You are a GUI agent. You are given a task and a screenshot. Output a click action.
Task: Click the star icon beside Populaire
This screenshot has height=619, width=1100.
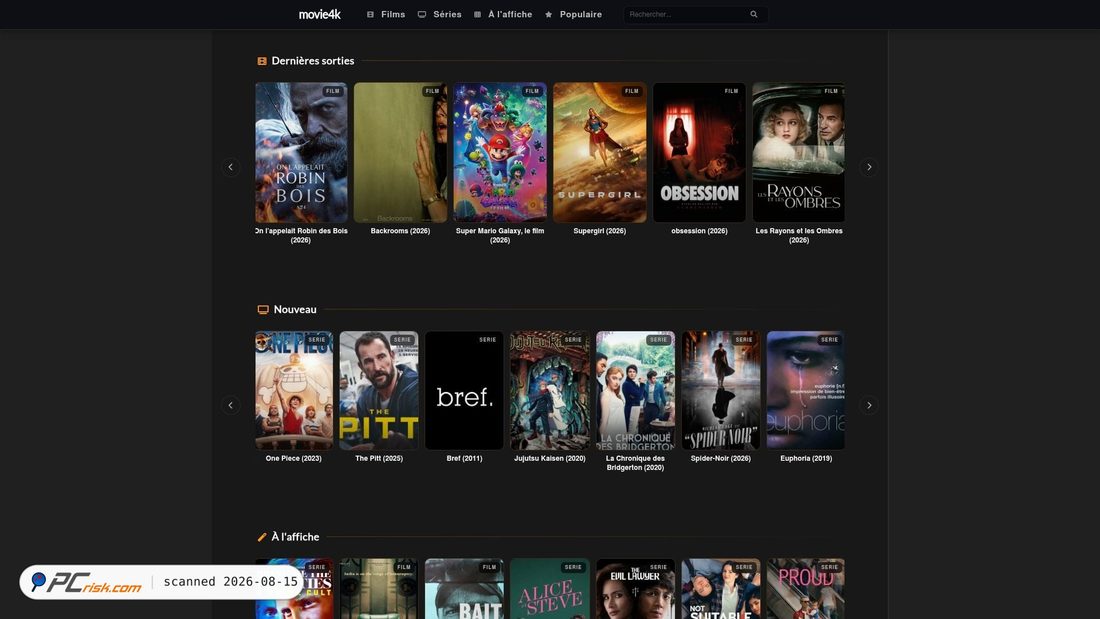pyautogui.click(x=549, y=14)
